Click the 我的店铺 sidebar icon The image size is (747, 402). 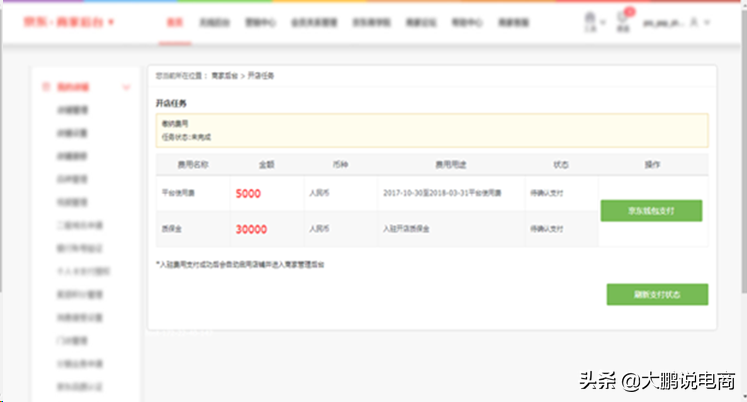[46, 87]
